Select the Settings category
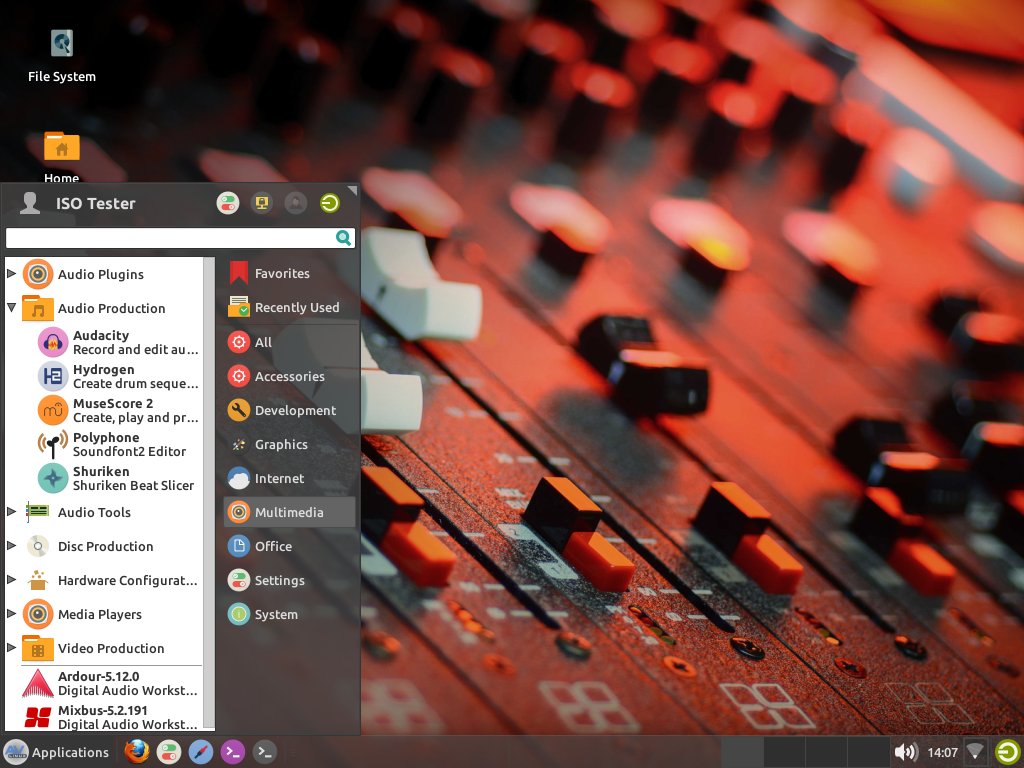 tap(290, 580)
